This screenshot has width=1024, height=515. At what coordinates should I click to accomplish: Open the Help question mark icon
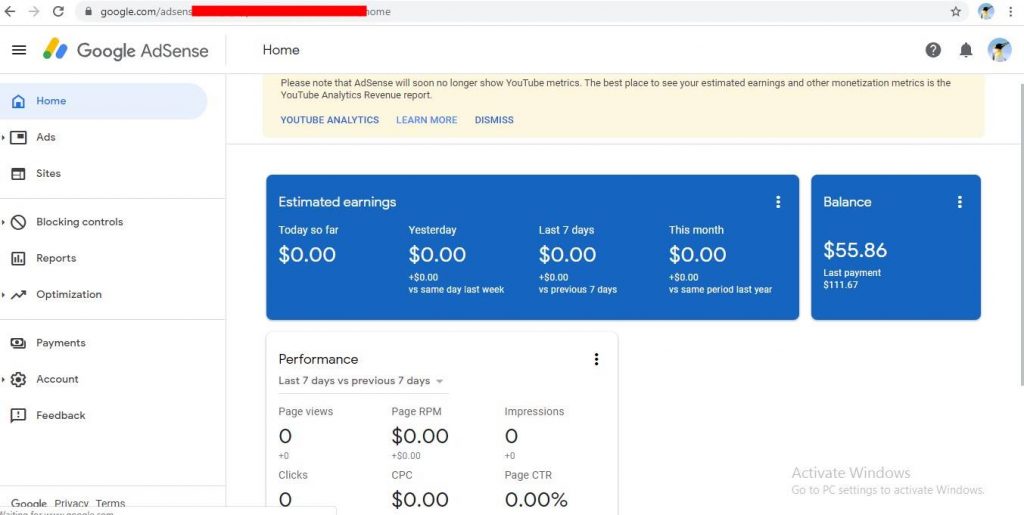(x=933, y=50)
